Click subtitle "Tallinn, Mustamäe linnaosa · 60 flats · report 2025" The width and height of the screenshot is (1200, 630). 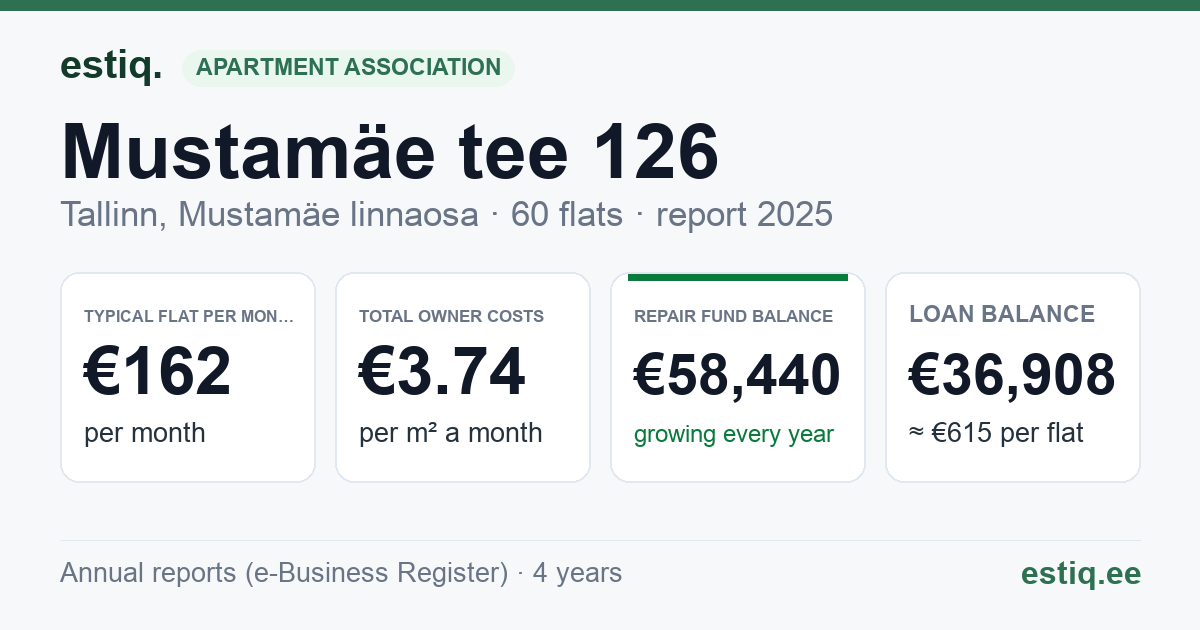[x=446, y=214]
